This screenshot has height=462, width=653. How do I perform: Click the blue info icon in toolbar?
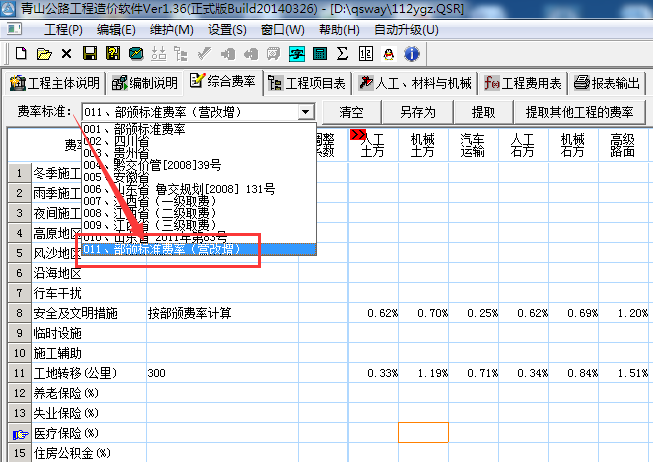click(410, 53)
